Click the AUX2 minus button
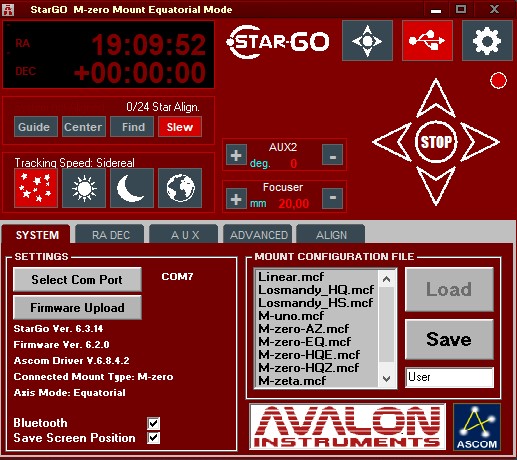 tap(332, 155)
